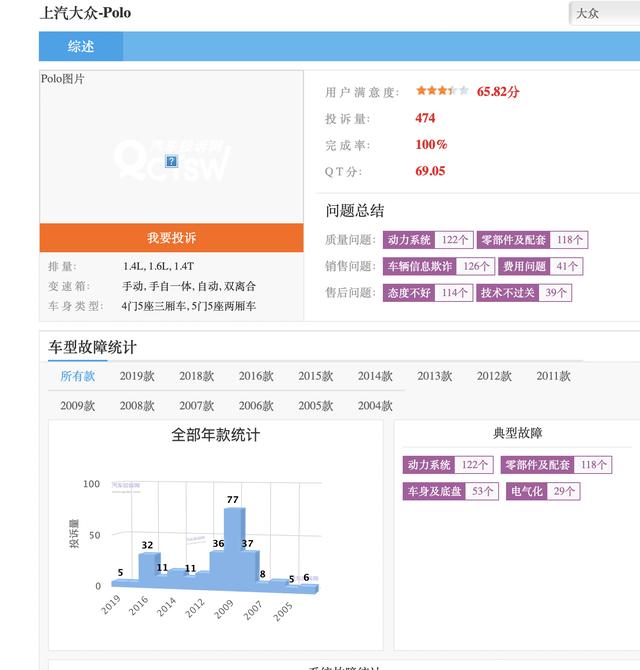Select the 所有款 all-years tab
Image resolution: width=640 pixels, height=670 pixels.
(x=77, y=376)
